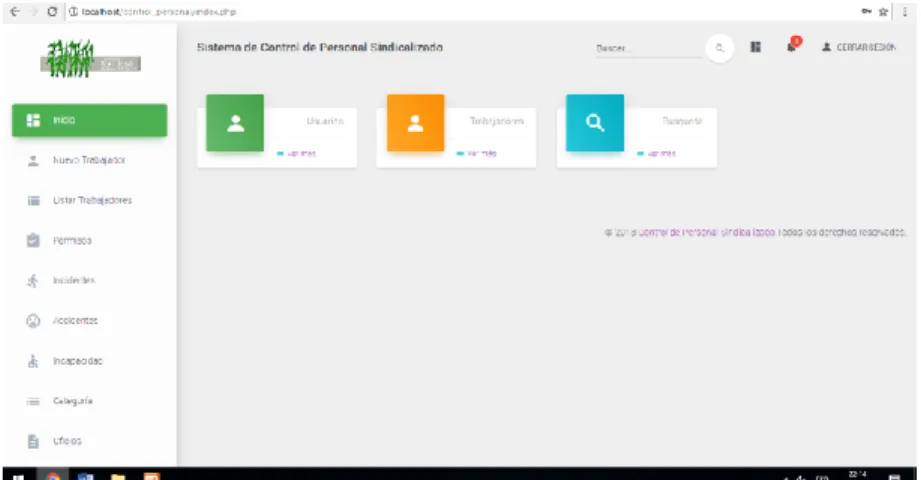
Task: Open the Inicio dashboard menu item
Action: coord(89,120)
